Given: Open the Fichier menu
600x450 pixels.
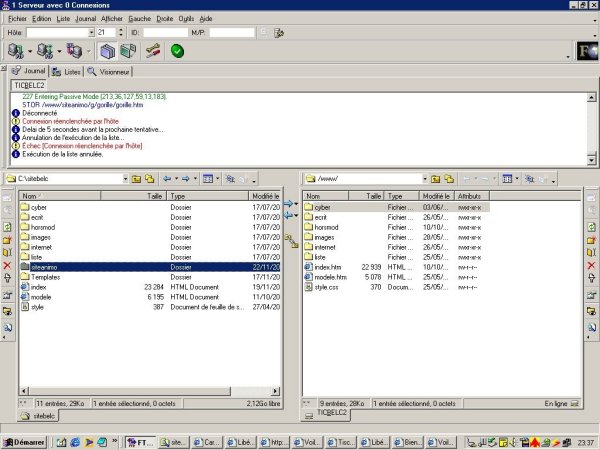Looking at the screenshot, I should (x=17, y=18).
